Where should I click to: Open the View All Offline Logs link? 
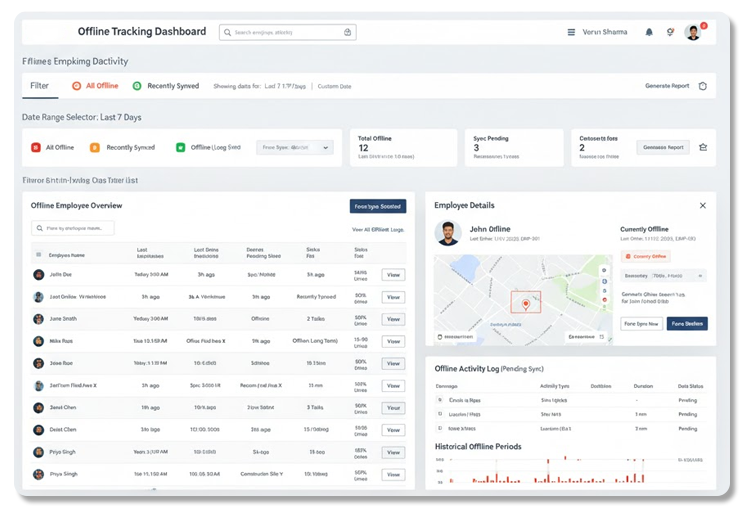378,229
